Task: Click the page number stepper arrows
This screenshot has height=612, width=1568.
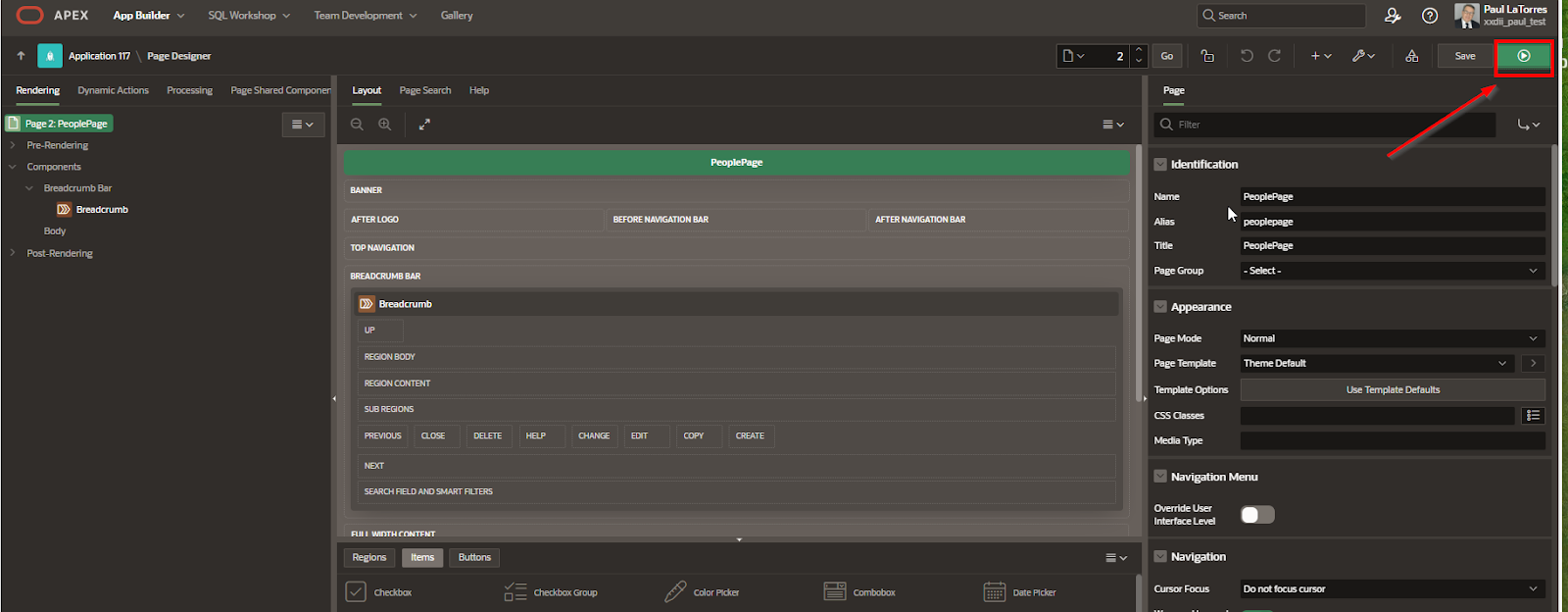Action: tap(1138, 56)
